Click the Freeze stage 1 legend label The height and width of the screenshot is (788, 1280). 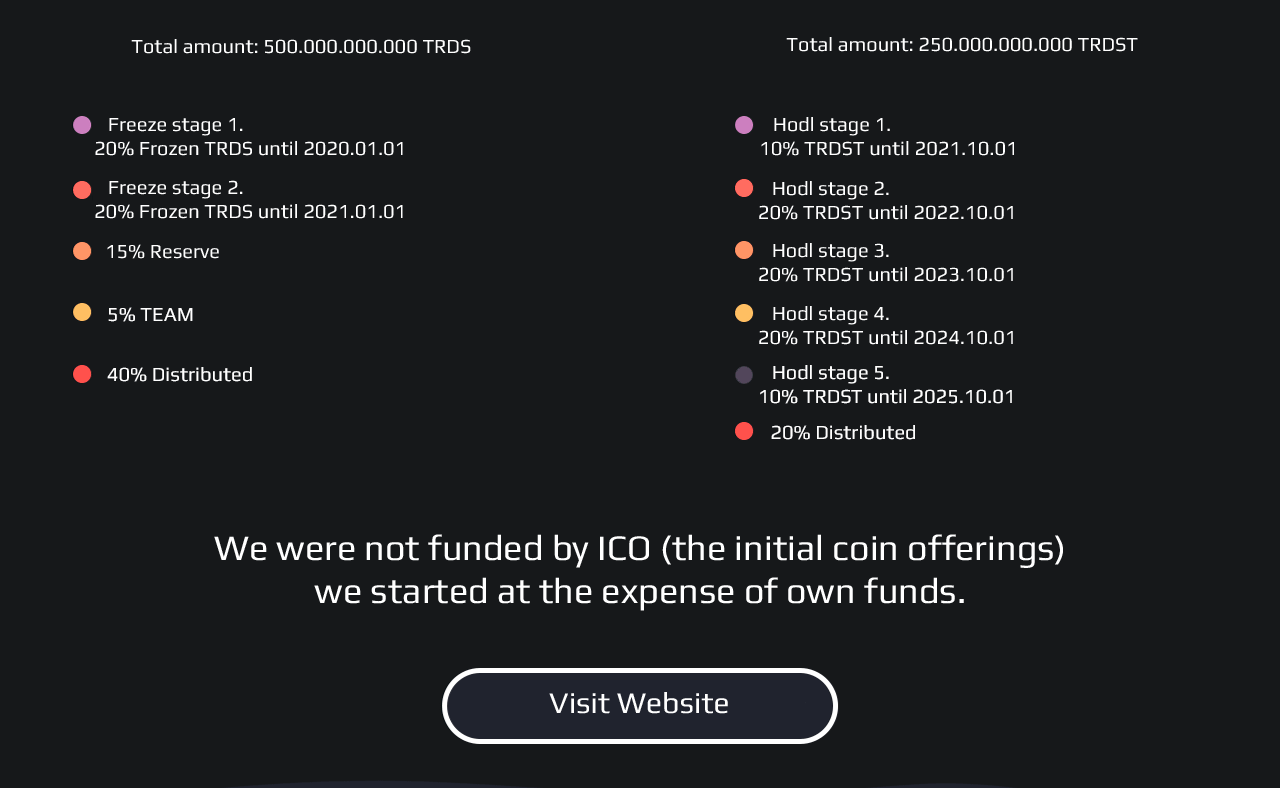[175, 125]
